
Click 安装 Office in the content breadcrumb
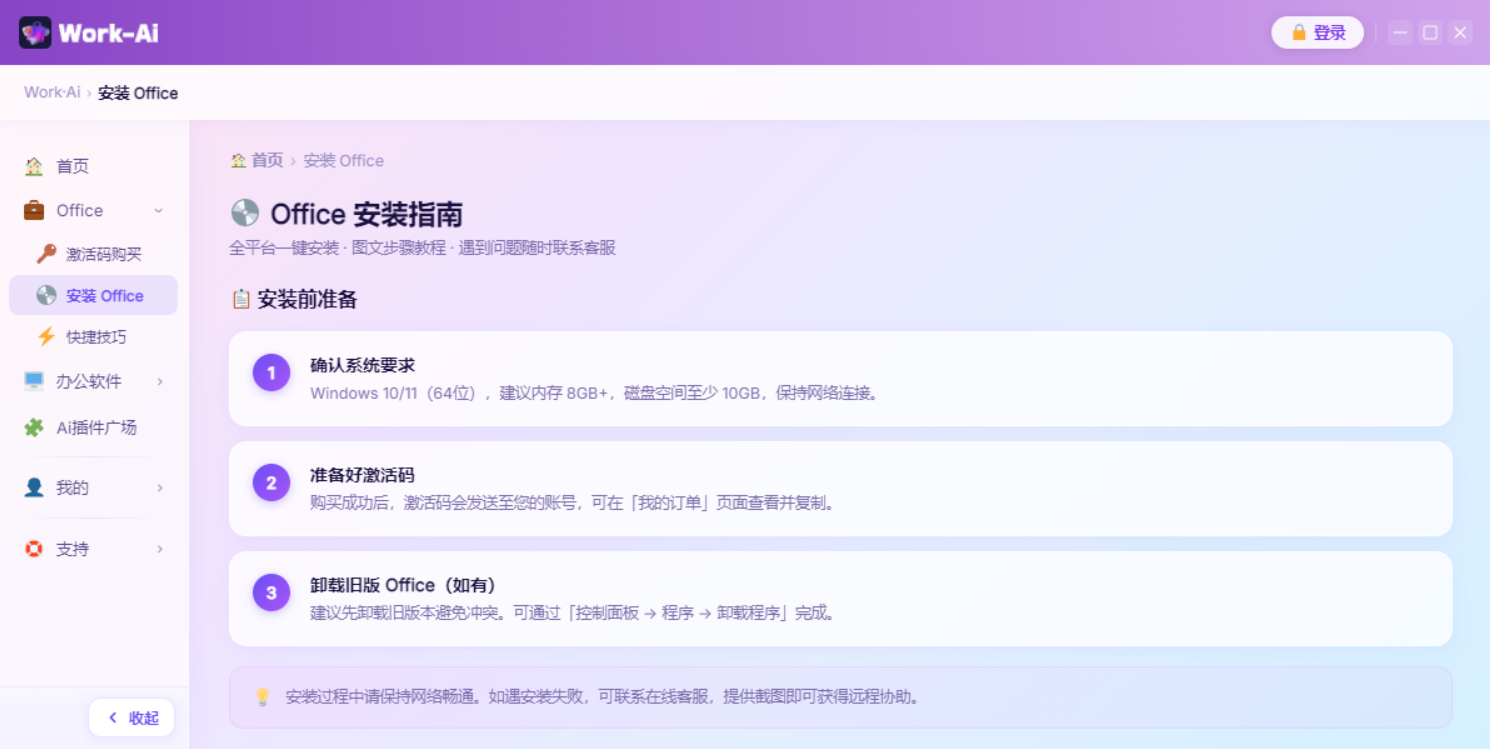pyautogui.click(x=344, y=160)
